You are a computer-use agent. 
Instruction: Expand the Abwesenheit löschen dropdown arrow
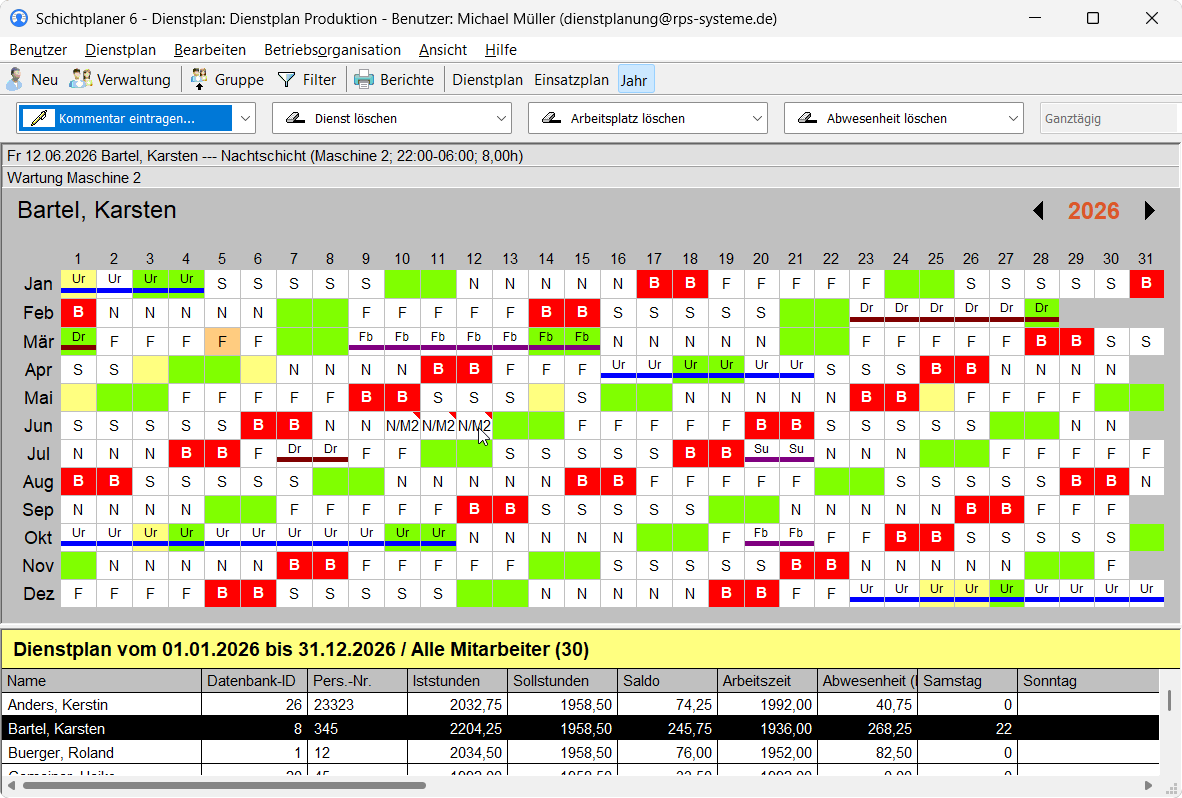[x=1013, y=118]
